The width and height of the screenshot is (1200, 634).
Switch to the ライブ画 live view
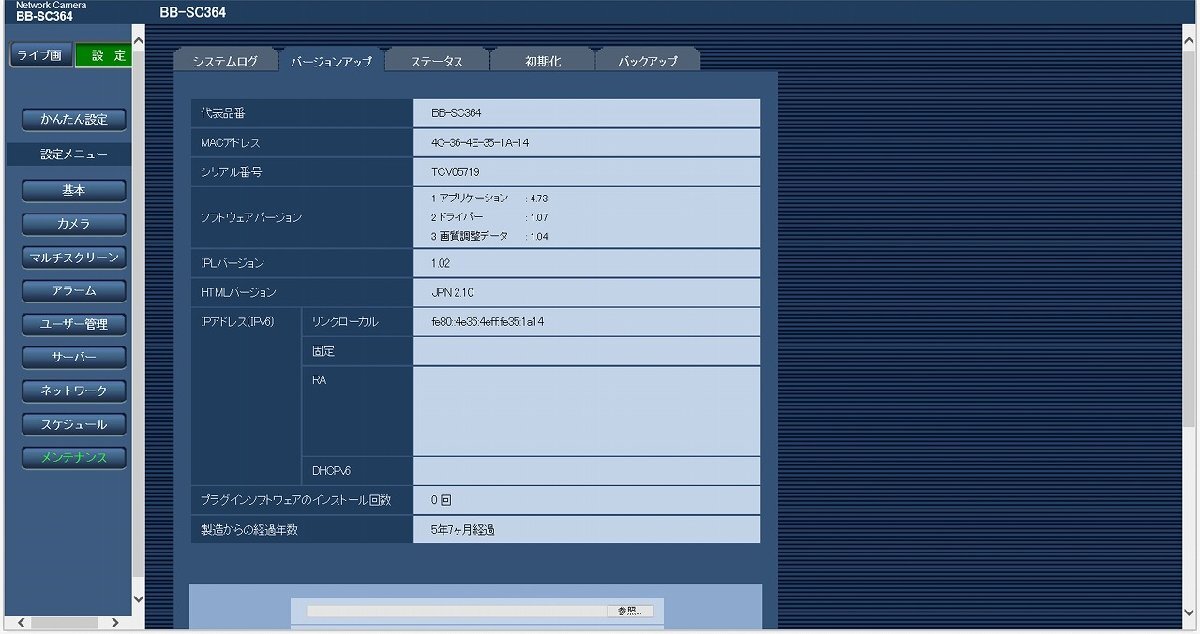[40, 56]
